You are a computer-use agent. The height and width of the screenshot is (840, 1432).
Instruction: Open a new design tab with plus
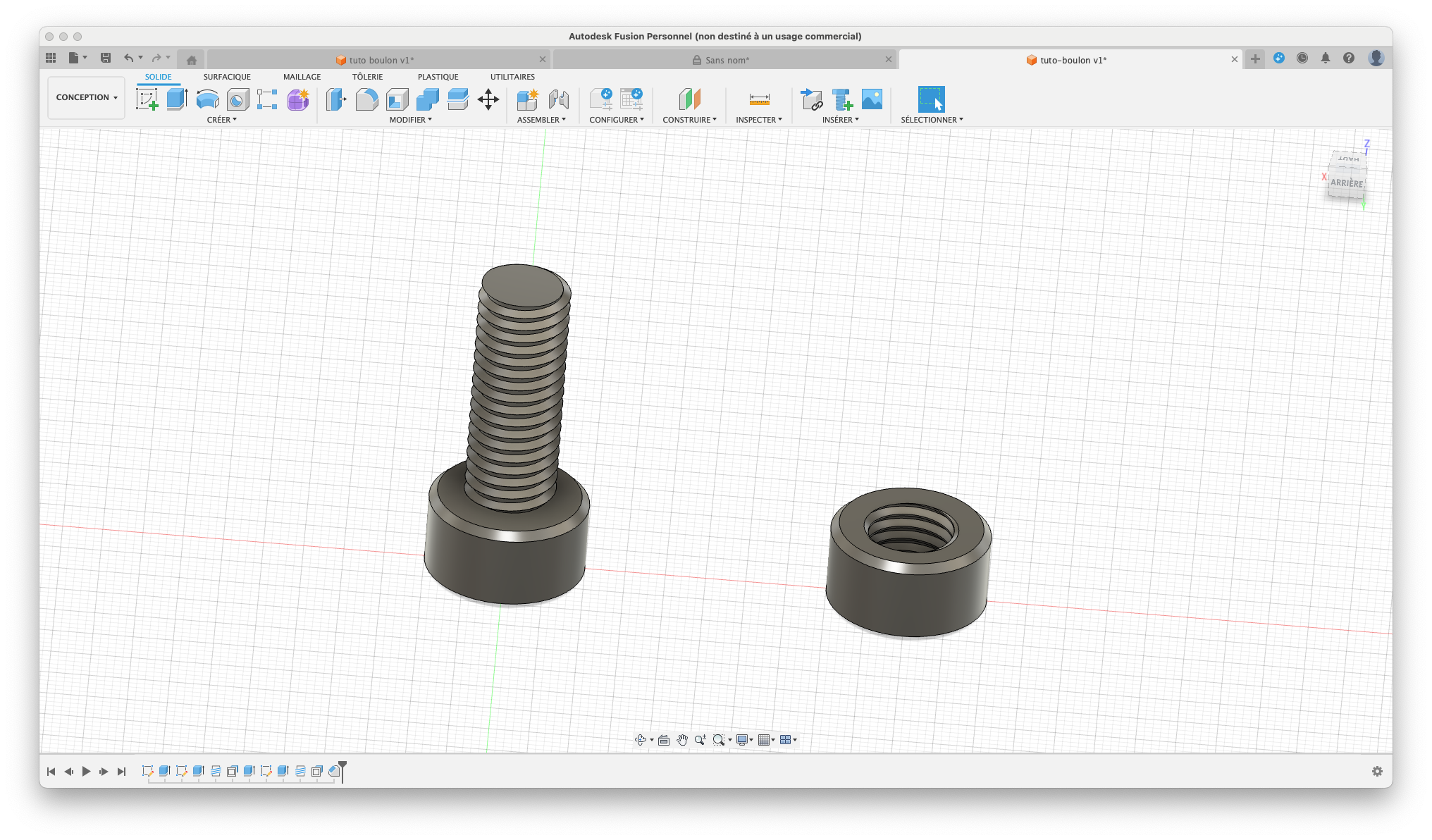click(1255, 59)
